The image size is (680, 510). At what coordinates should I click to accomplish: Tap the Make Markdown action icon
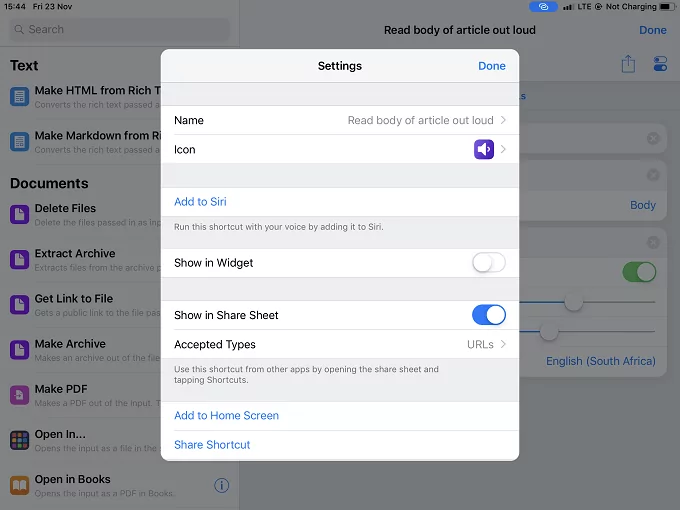[x=20, y=142]
